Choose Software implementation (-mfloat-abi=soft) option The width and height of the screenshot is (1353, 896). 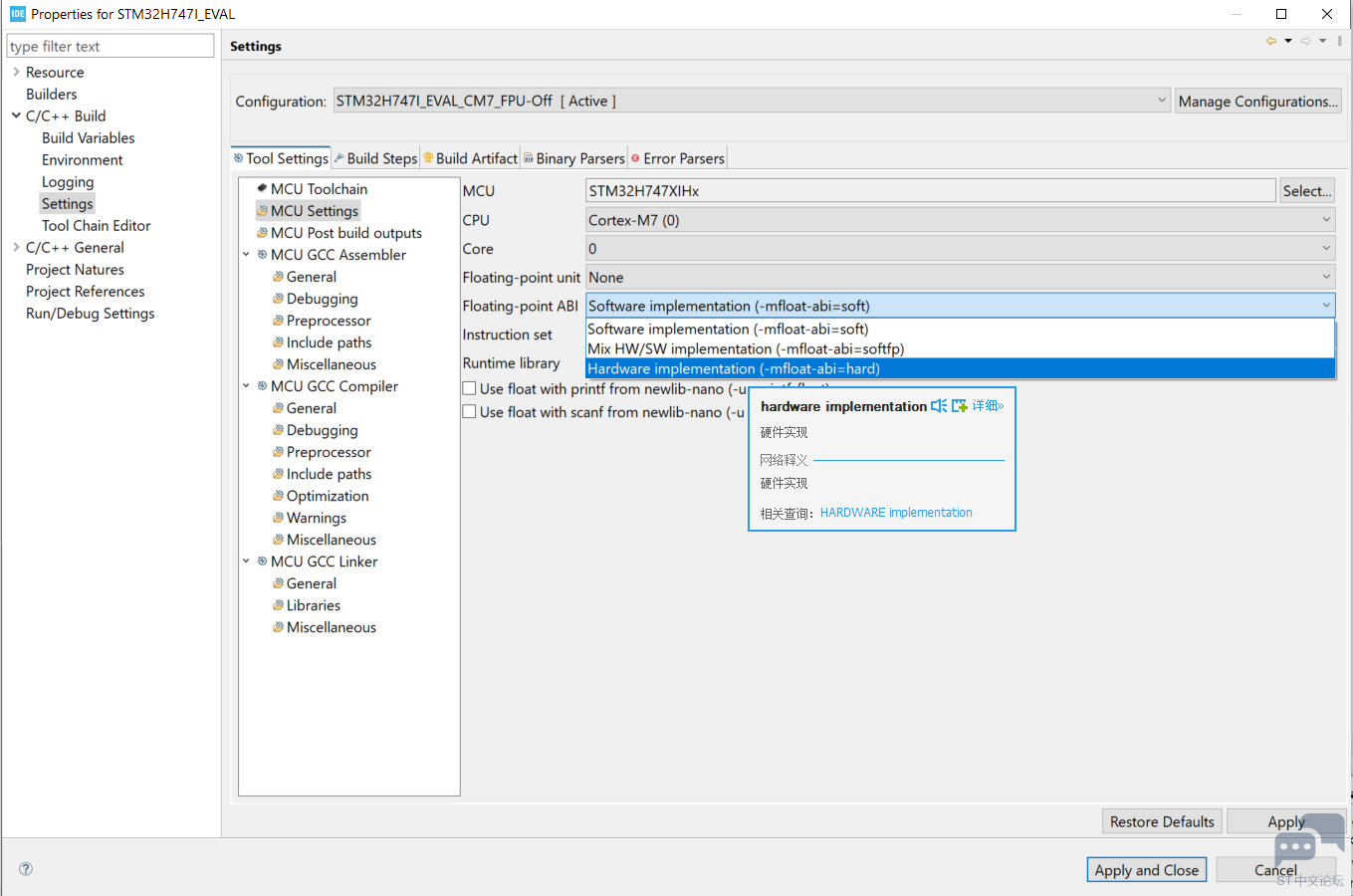click(x=960, y=329)
